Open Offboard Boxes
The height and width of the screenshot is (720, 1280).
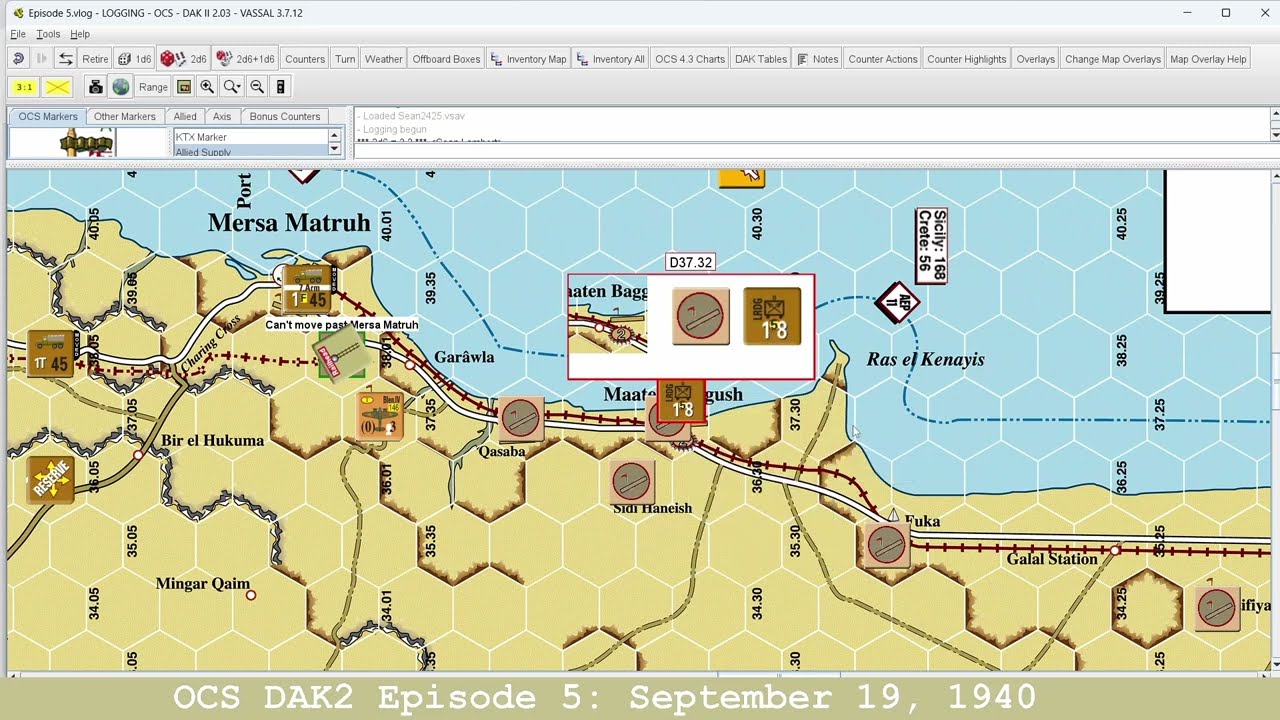[446, 59]
